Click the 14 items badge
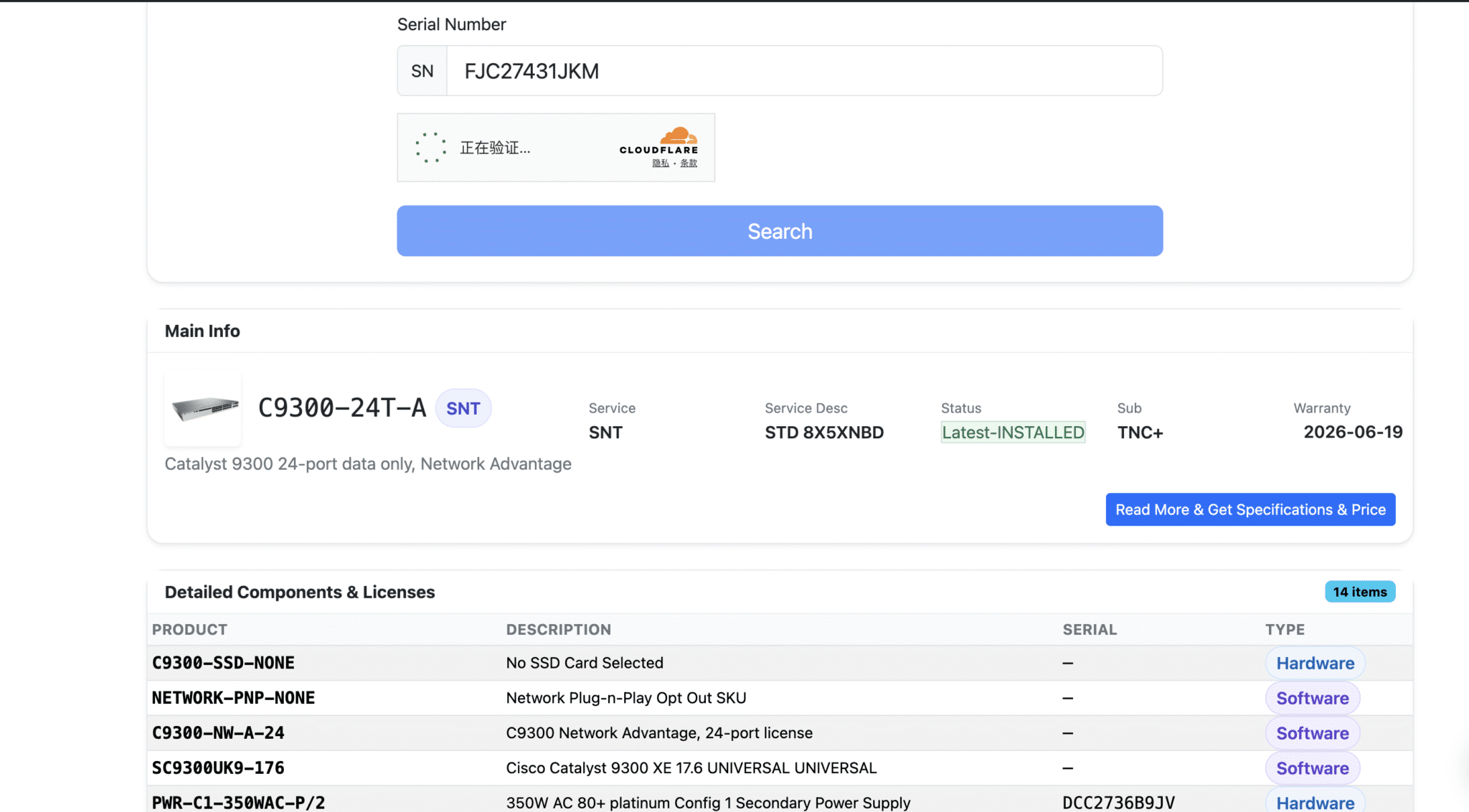The image size is (1469, 812). click(1359, 592)
